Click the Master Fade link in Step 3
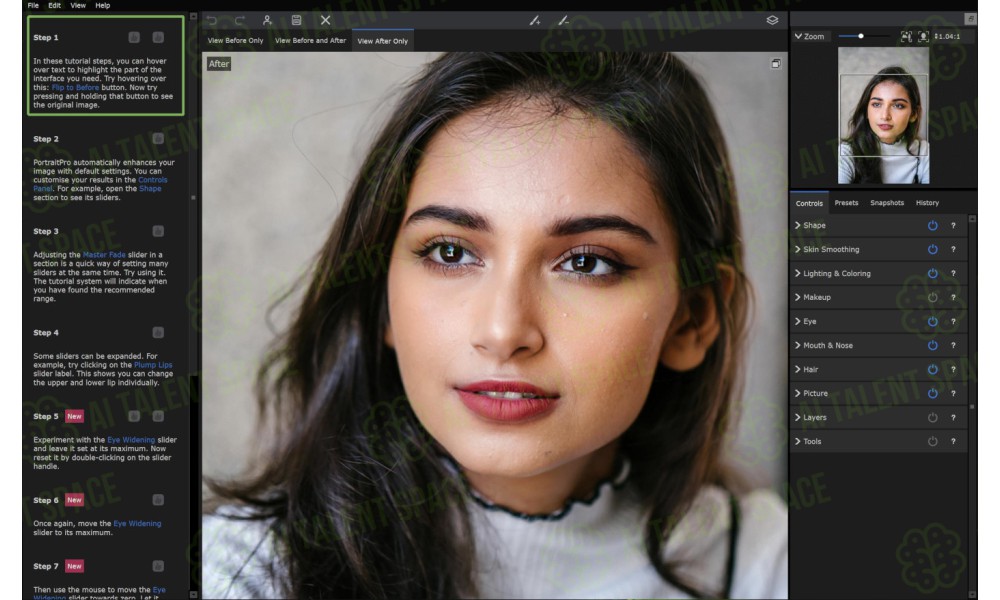The width and height of the screenshot is (1000, 600). click(x=104, y=255)
